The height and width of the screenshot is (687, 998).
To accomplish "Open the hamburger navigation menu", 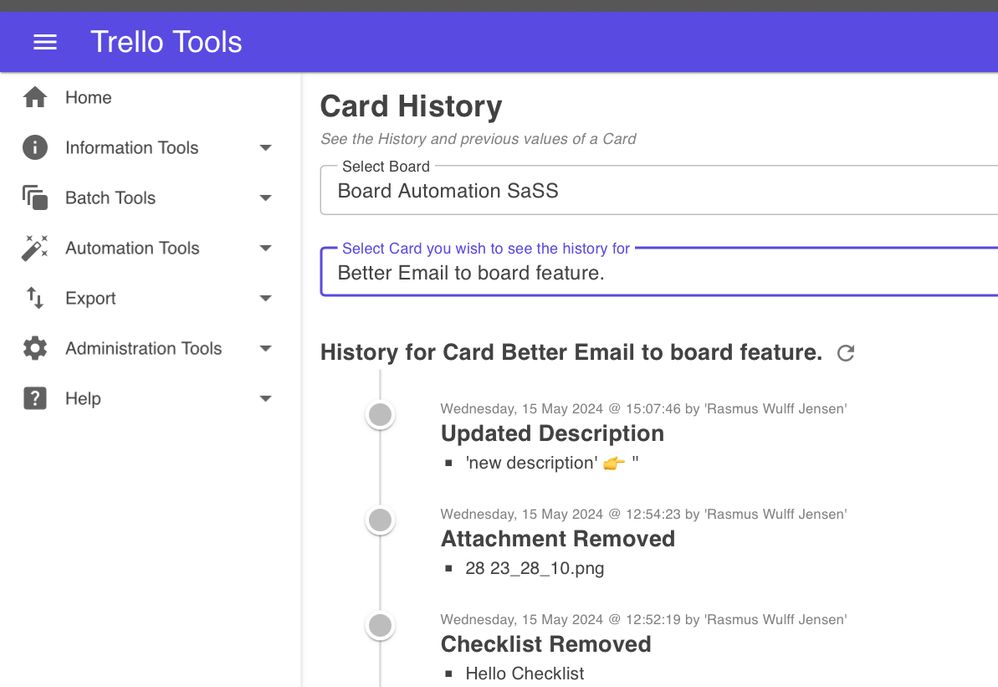I will (45, 42).
